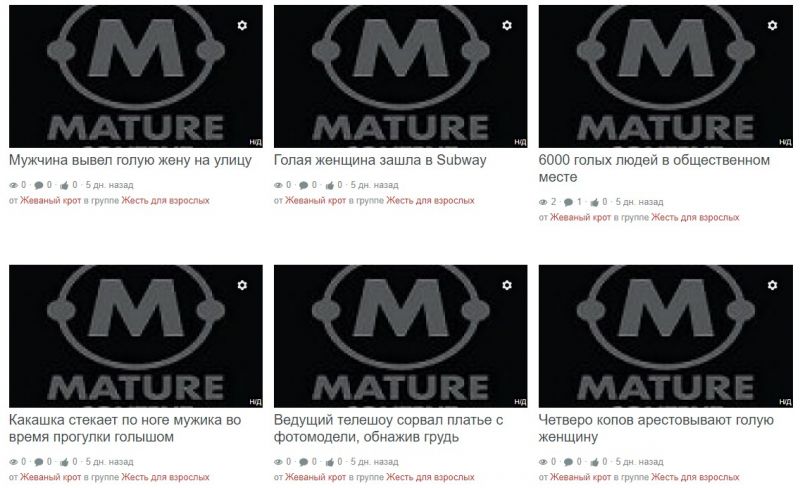The width and height of the screenshot is (800, 488).
Task: Click the thumbnail of Ведущий телешоу video
Action: tap(401, 336)
